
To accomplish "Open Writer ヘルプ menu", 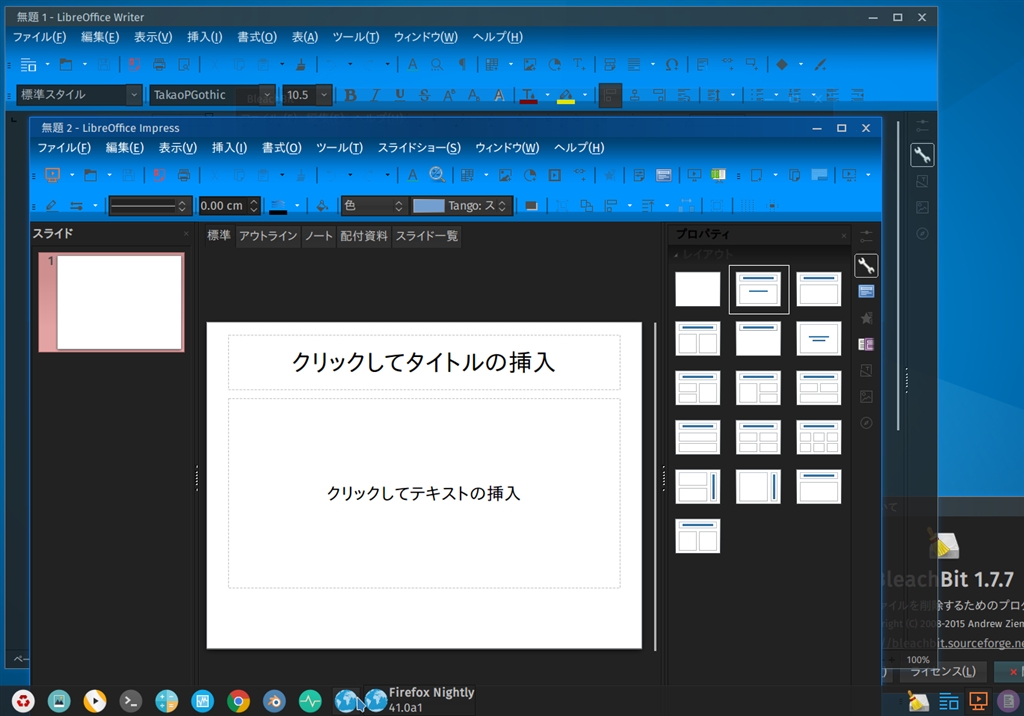I will tap(497, 37).
